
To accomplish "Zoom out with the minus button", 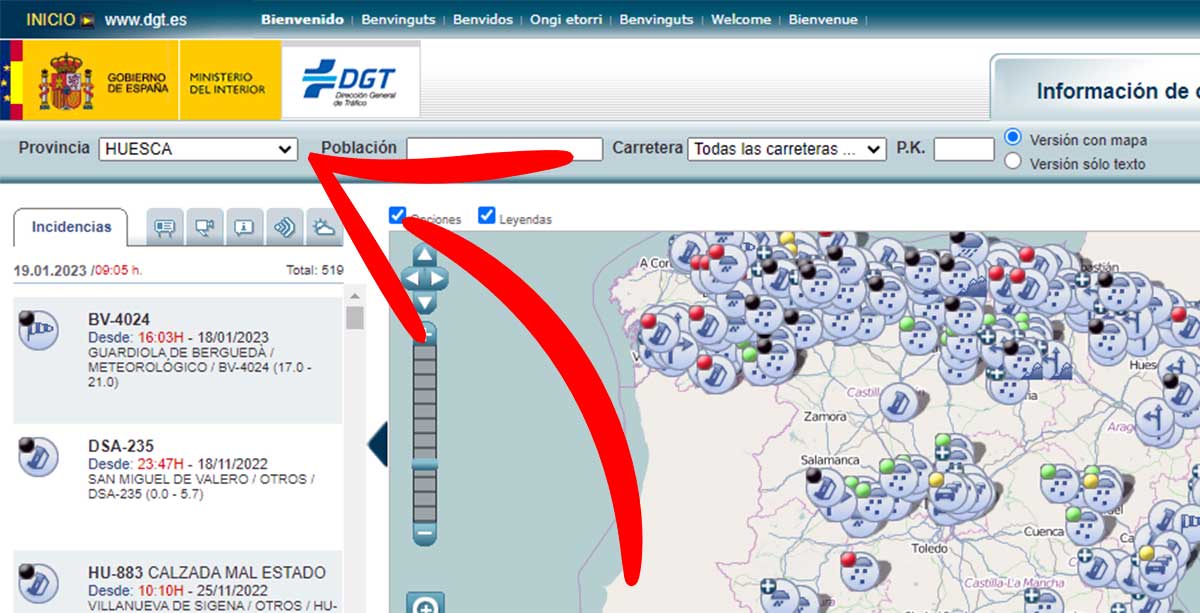I will (425, 535).
